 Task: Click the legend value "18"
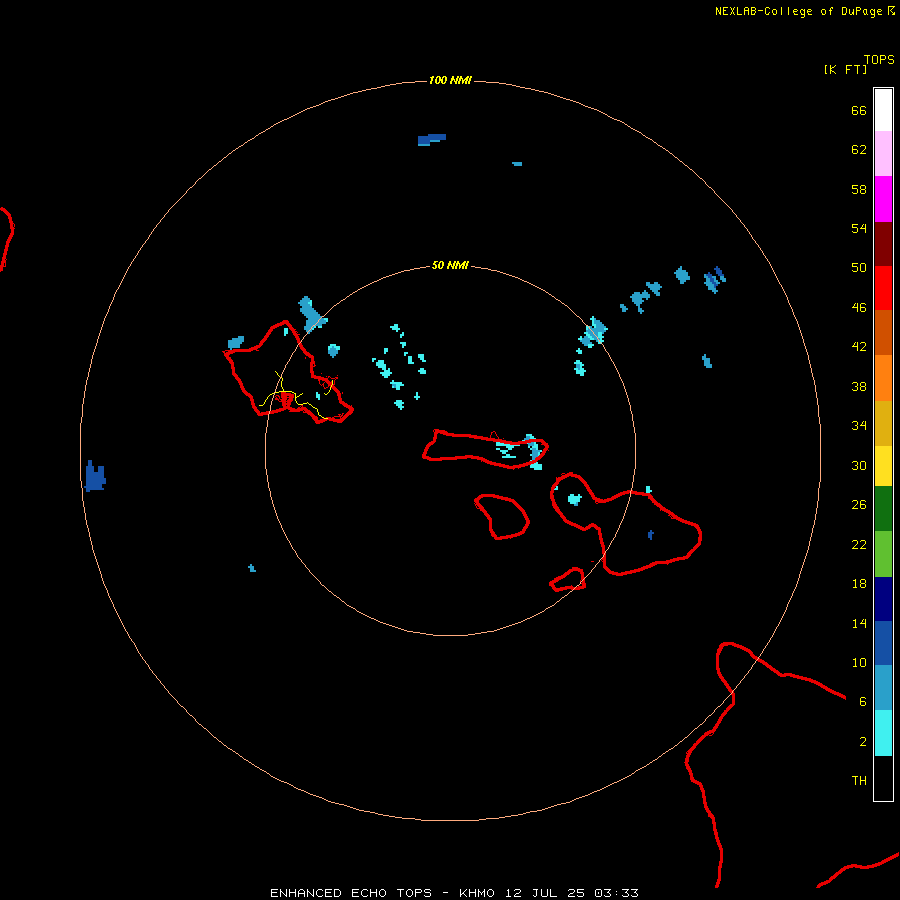tap(859, 584)
